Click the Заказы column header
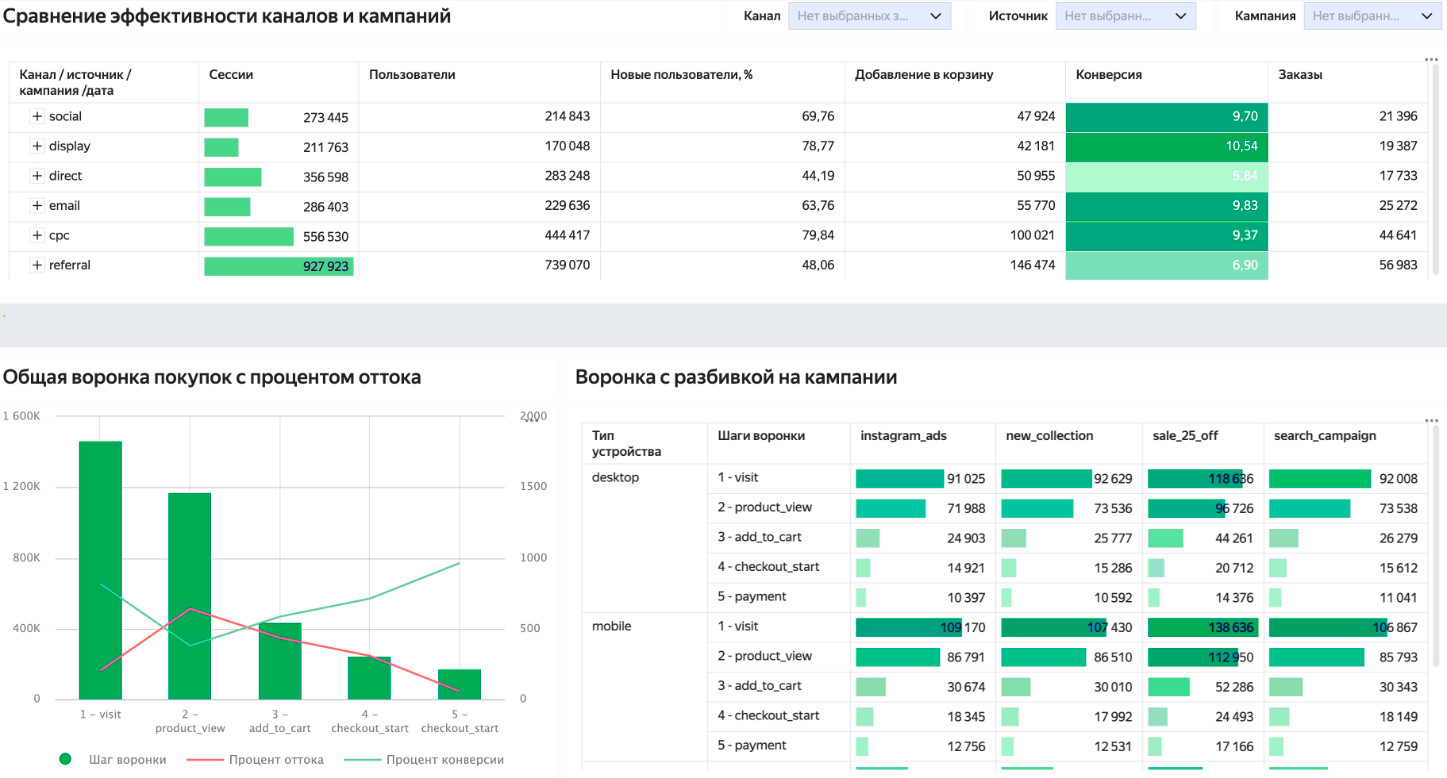The image size is (1447, 778). pos(1300,75)
